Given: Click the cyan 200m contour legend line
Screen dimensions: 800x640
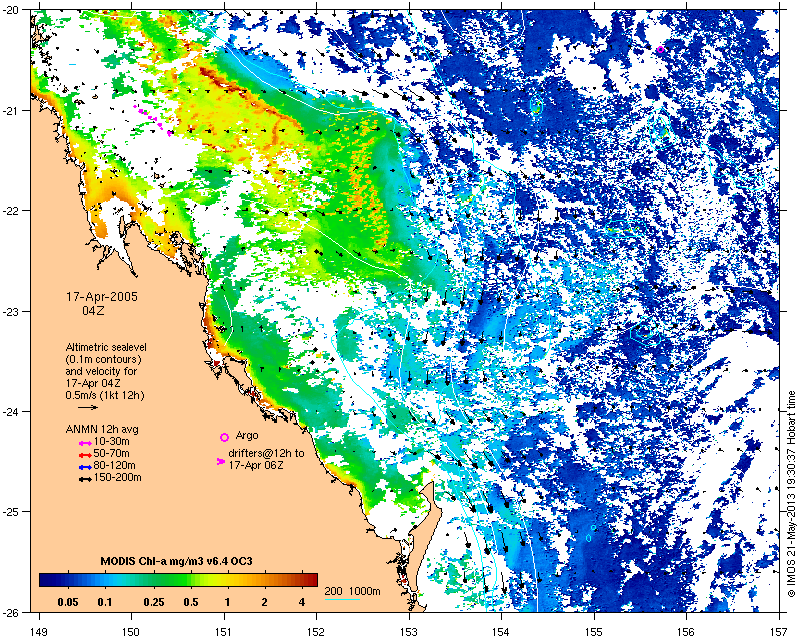Looking at the screenshot, I should [x=342, y=599].
